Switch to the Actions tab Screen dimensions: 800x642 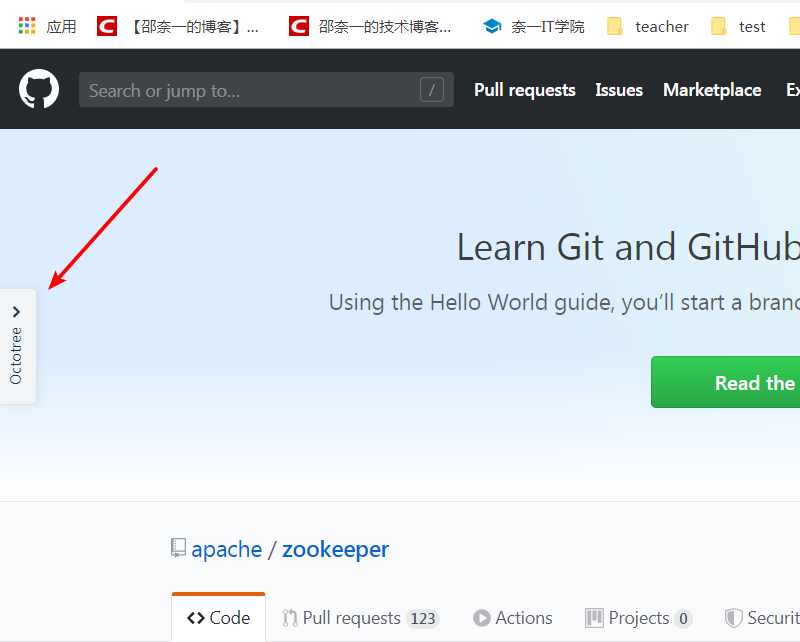512,618
